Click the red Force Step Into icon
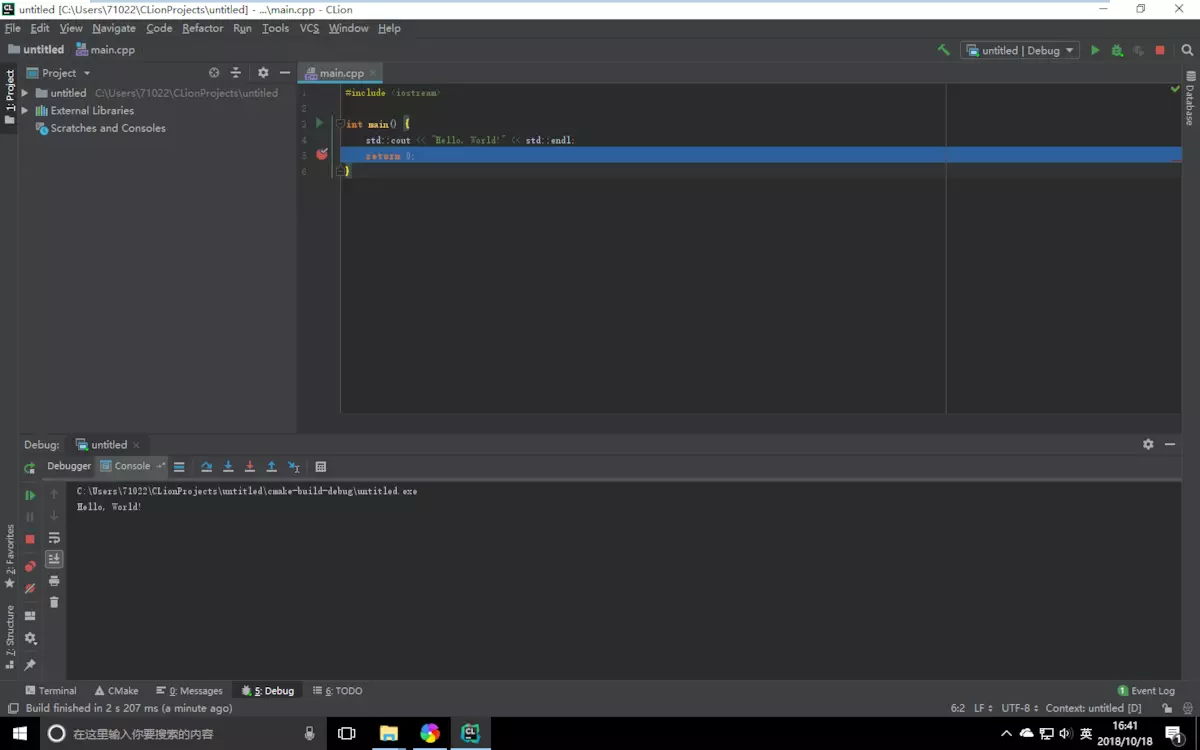This screenshot has width=1200, height=750. click(x=250, y=467)
